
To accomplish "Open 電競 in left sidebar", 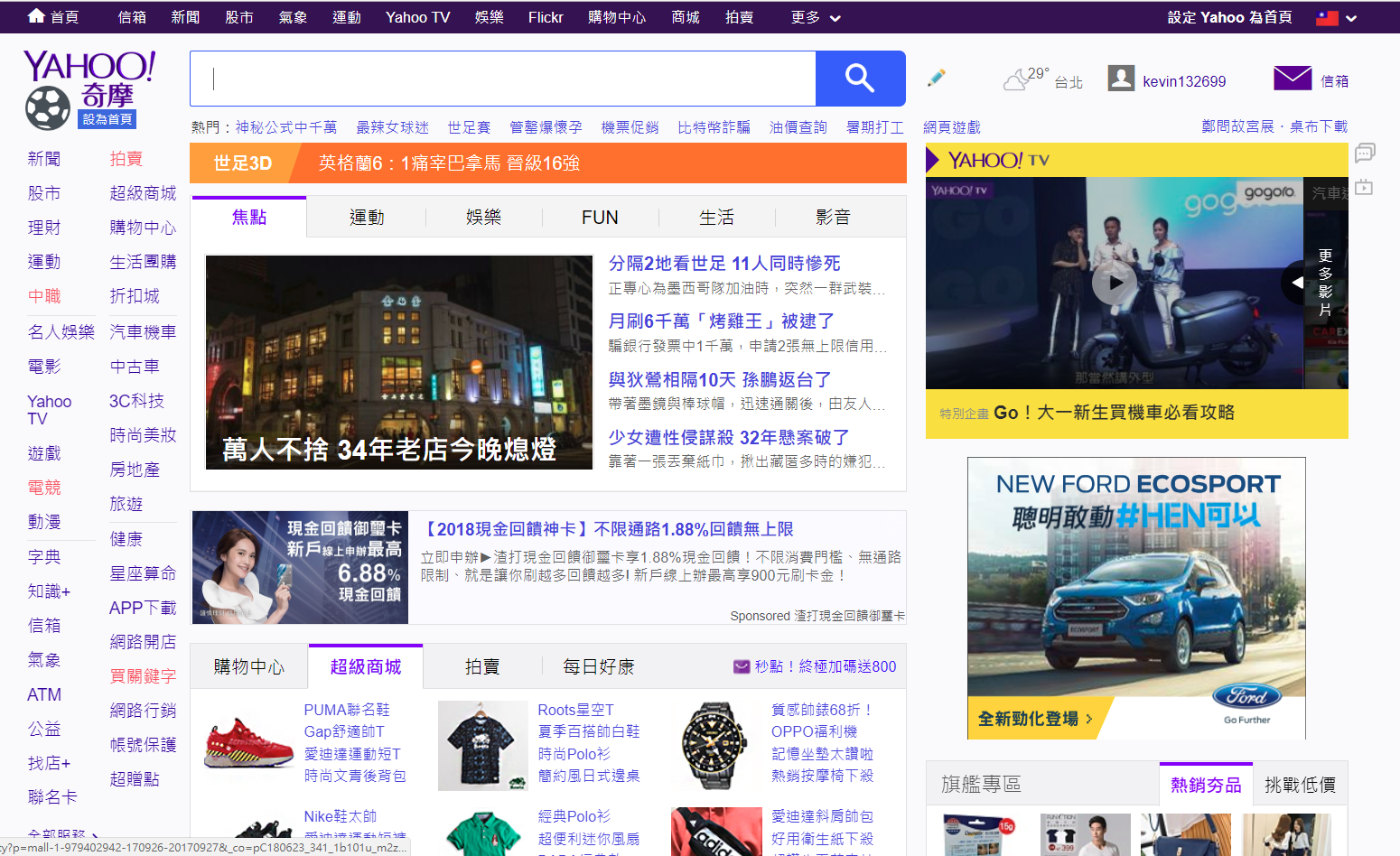I will tap(44, 488).
